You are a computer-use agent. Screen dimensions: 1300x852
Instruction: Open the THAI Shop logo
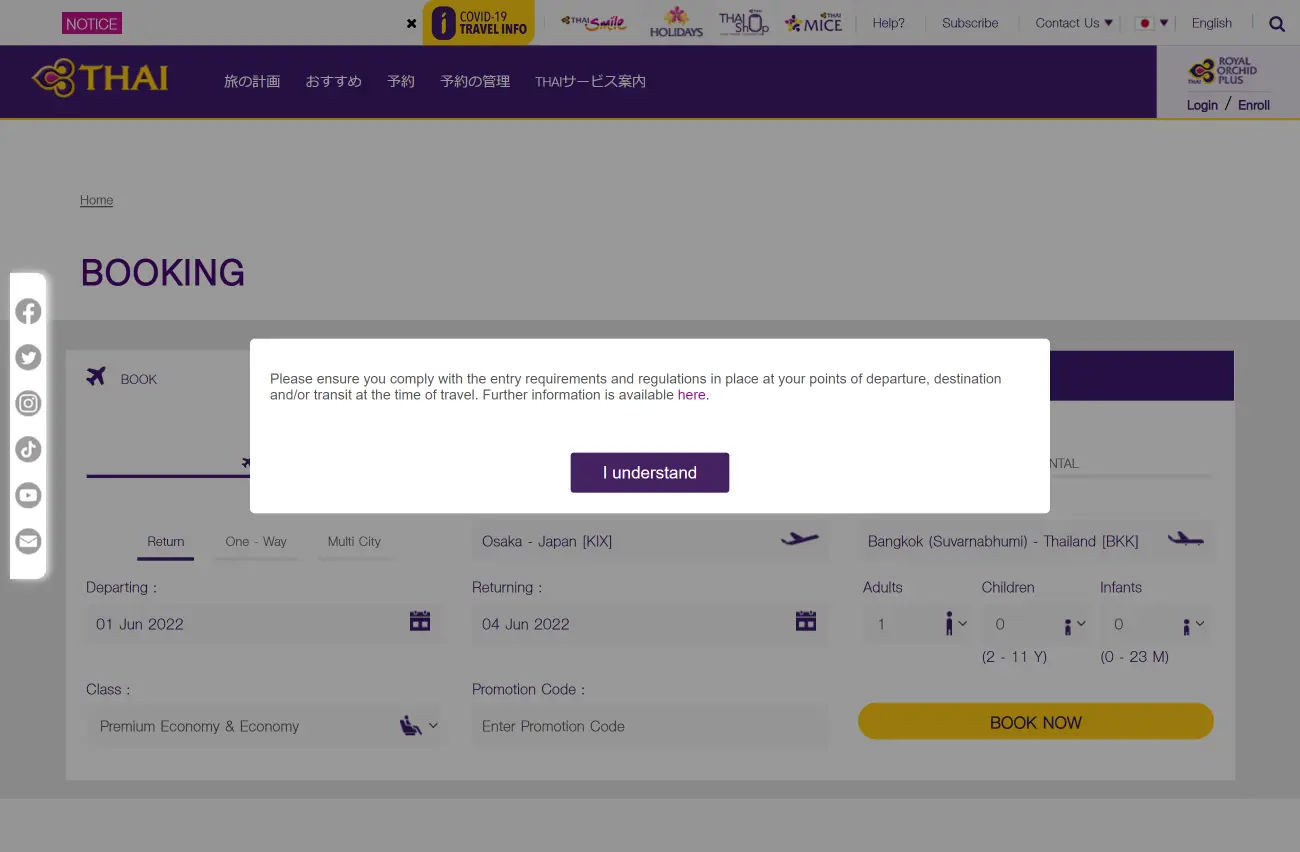point(744,22)
